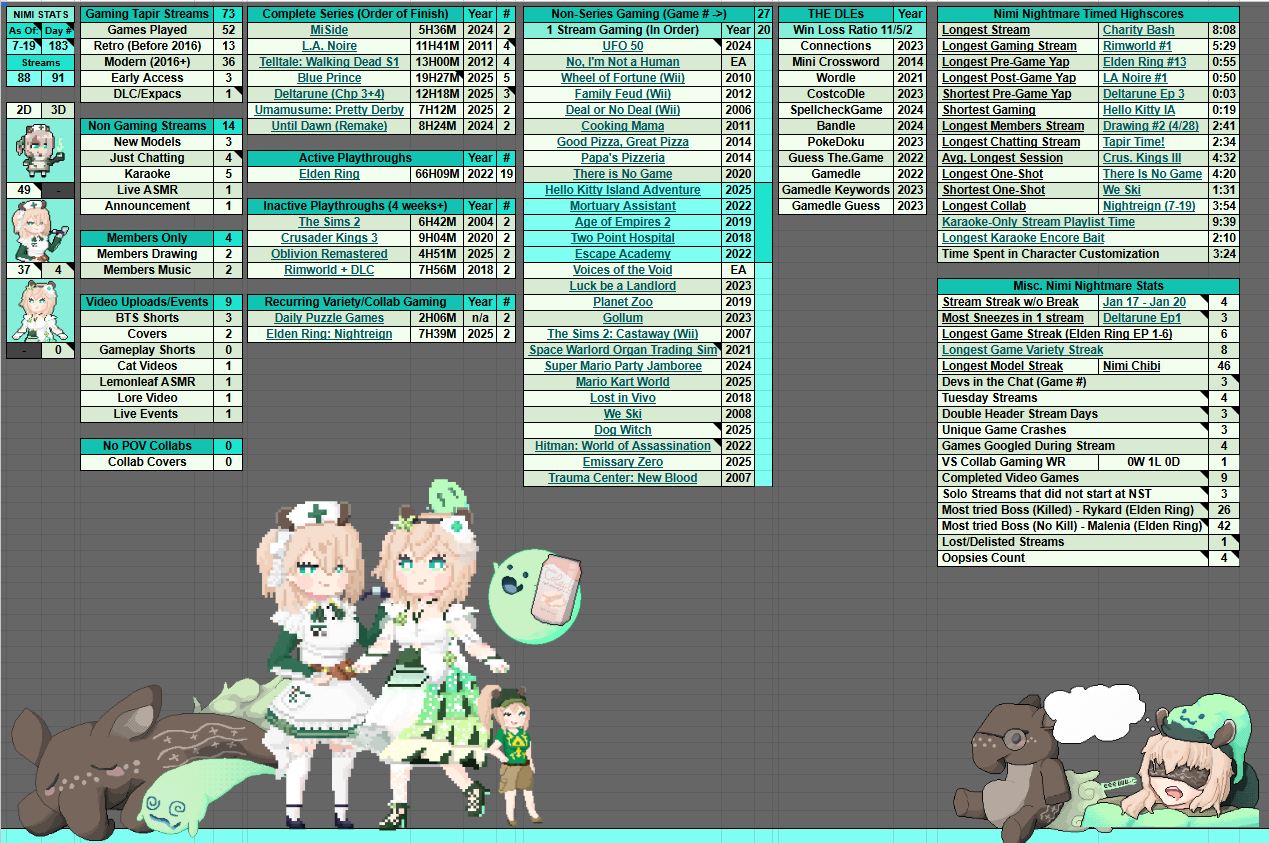Viewport: 1269px width, 843px height.
Task: Open the Cooking Mama link
Action: [623, 126]
